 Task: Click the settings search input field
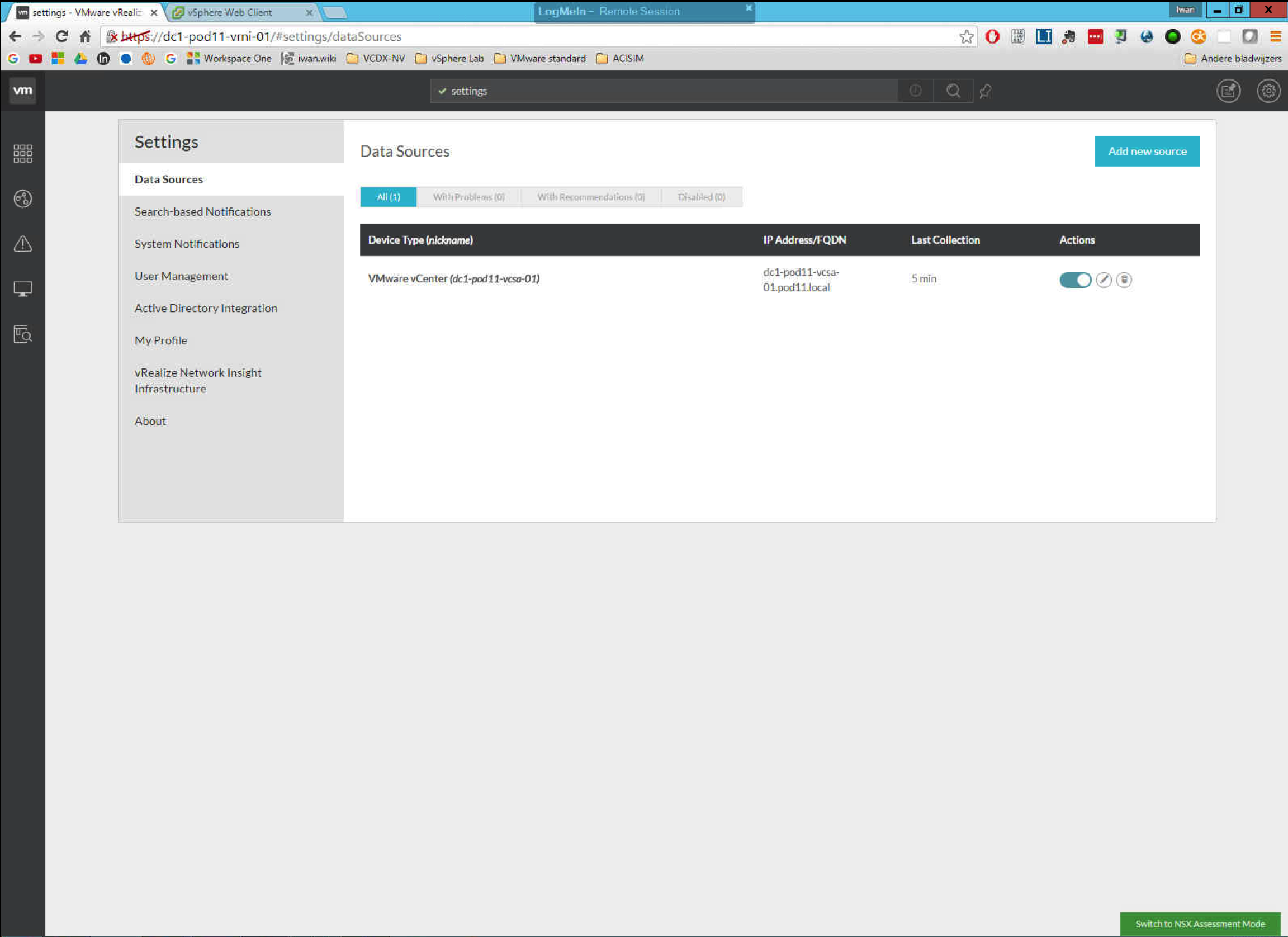(665, 91)
